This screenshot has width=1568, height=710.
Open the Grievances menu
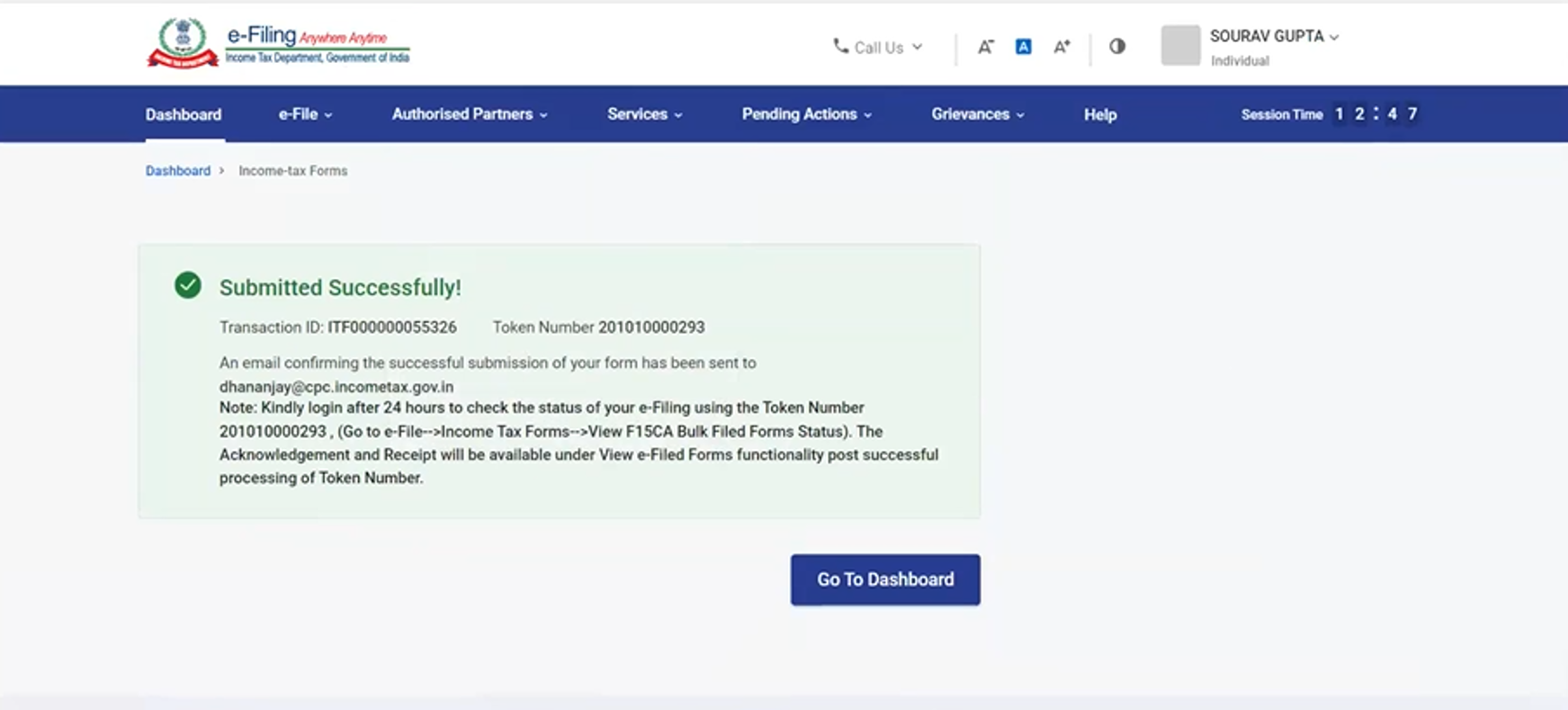(977, 114)
